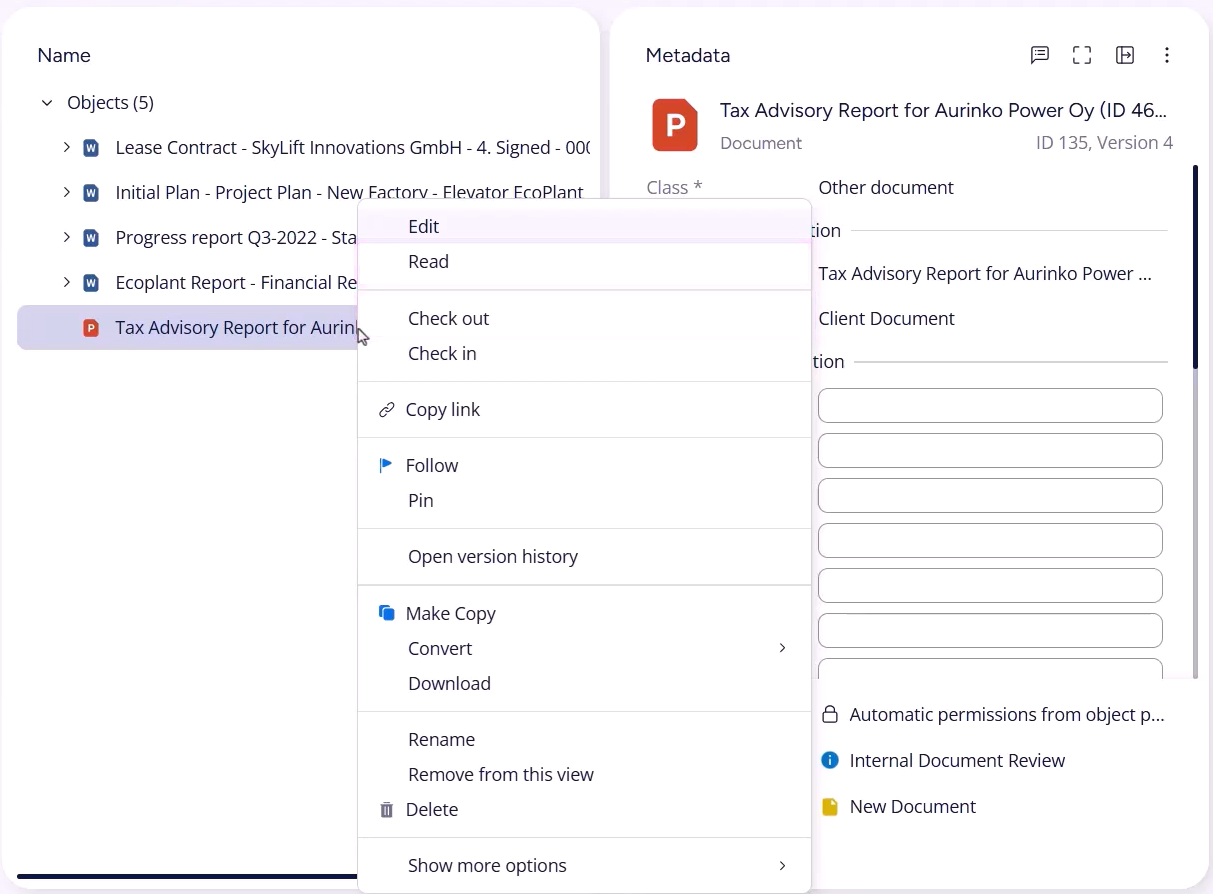Choose Download from the context menu
The width and height of the screenshot is (1213, 894).
click(584, 684)
